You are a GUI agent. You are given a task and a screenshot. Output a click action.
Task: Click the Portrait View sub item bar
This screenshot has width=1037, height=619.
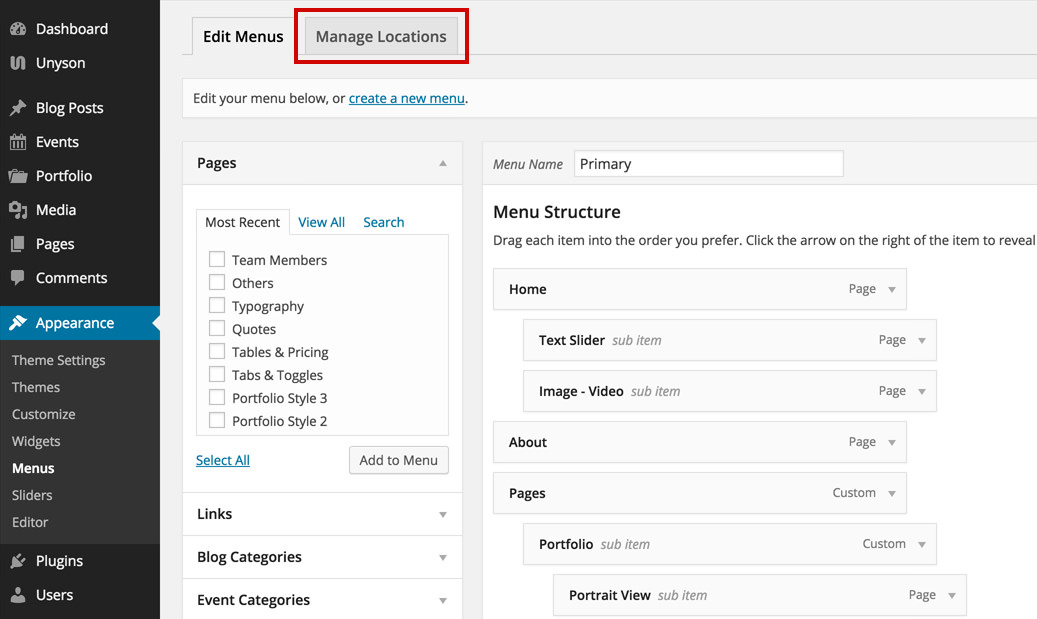760,595
